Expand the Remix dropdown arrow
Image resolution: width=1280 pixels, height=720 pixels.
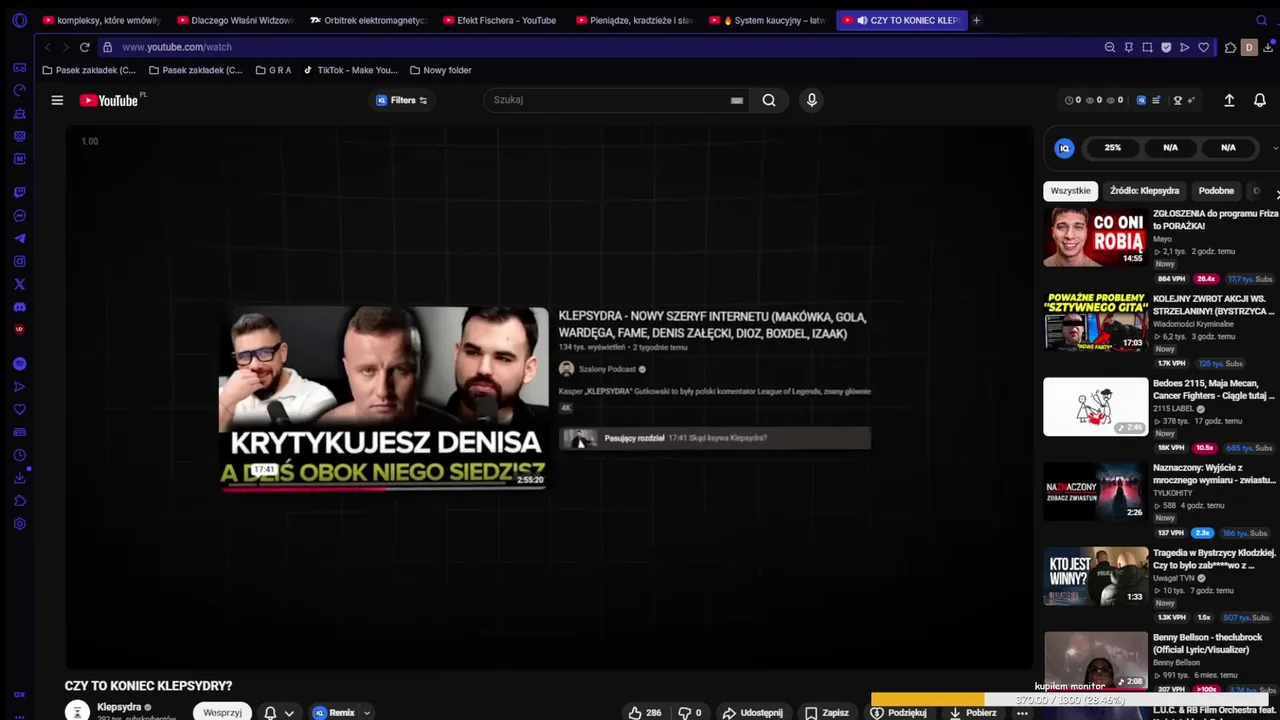coord(367,713)
